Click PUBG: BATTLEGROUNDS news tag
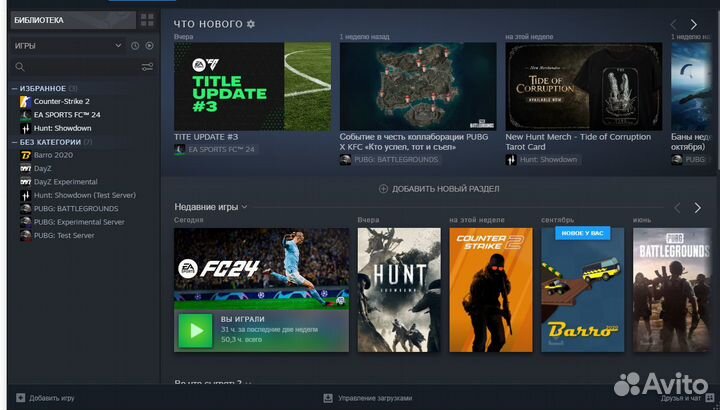Screen dimensions: 720x410 click(390, 159)
